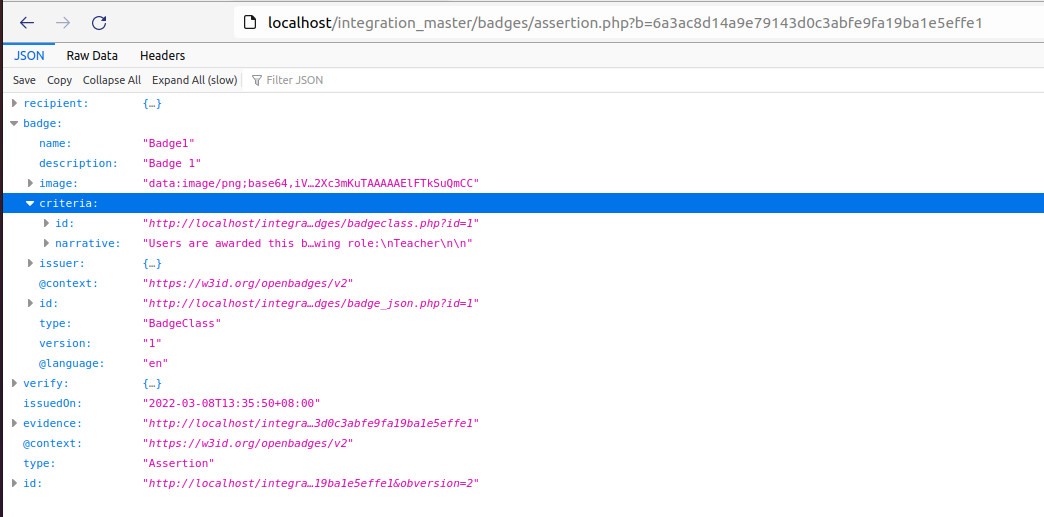
Task: Click the assertion id URL with obversion=2
Action: click(x=311, y=483)
